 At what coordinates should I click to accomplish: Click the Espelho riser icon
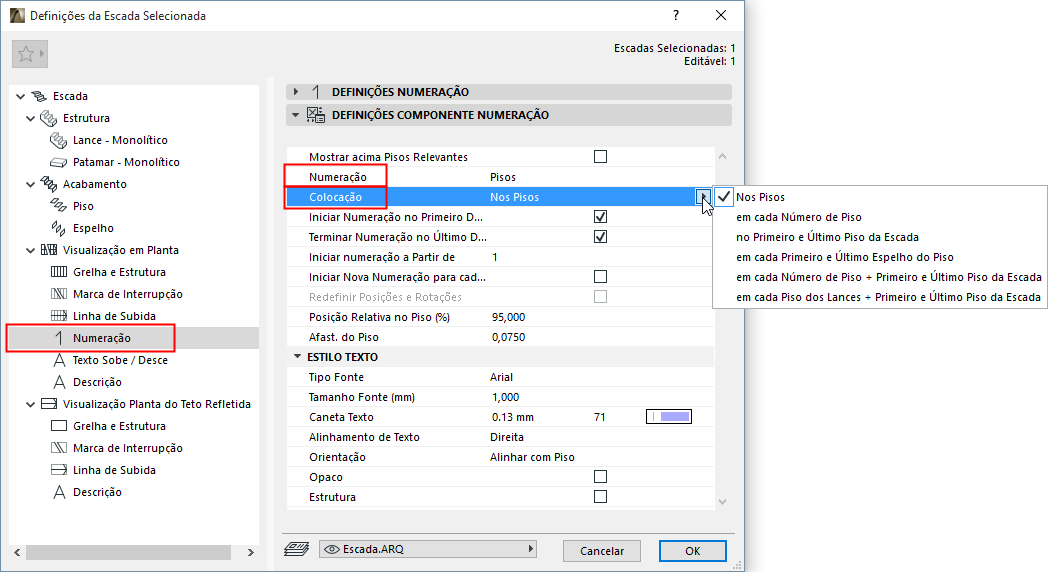59,228
